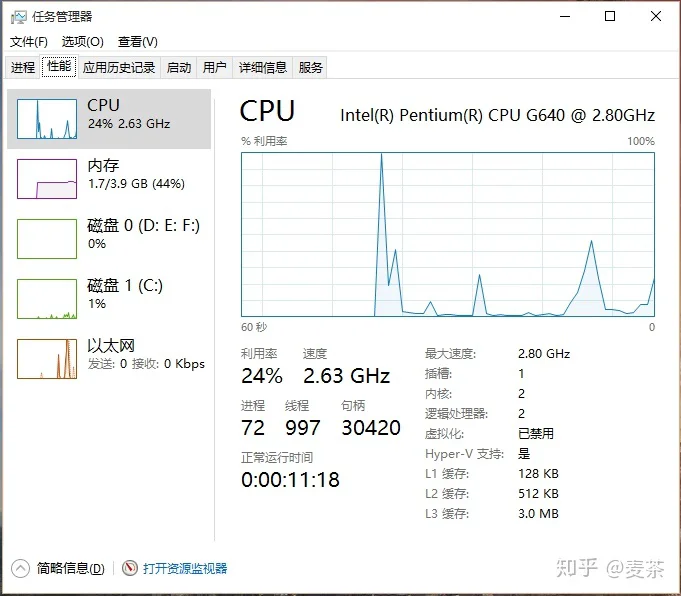The width and height of the screenshot is (681, 596).
Task: Switch to the 用户 tab
Action: point(215,67)
